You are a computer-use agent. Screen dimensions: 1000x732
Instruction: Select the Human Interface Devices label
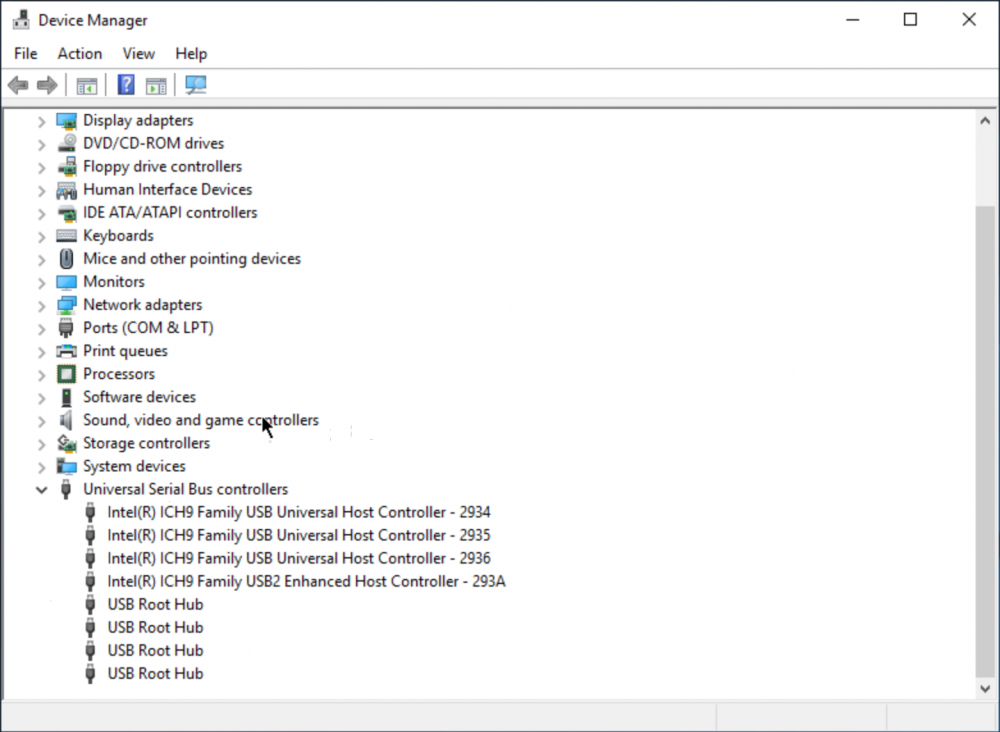[168, 189]
